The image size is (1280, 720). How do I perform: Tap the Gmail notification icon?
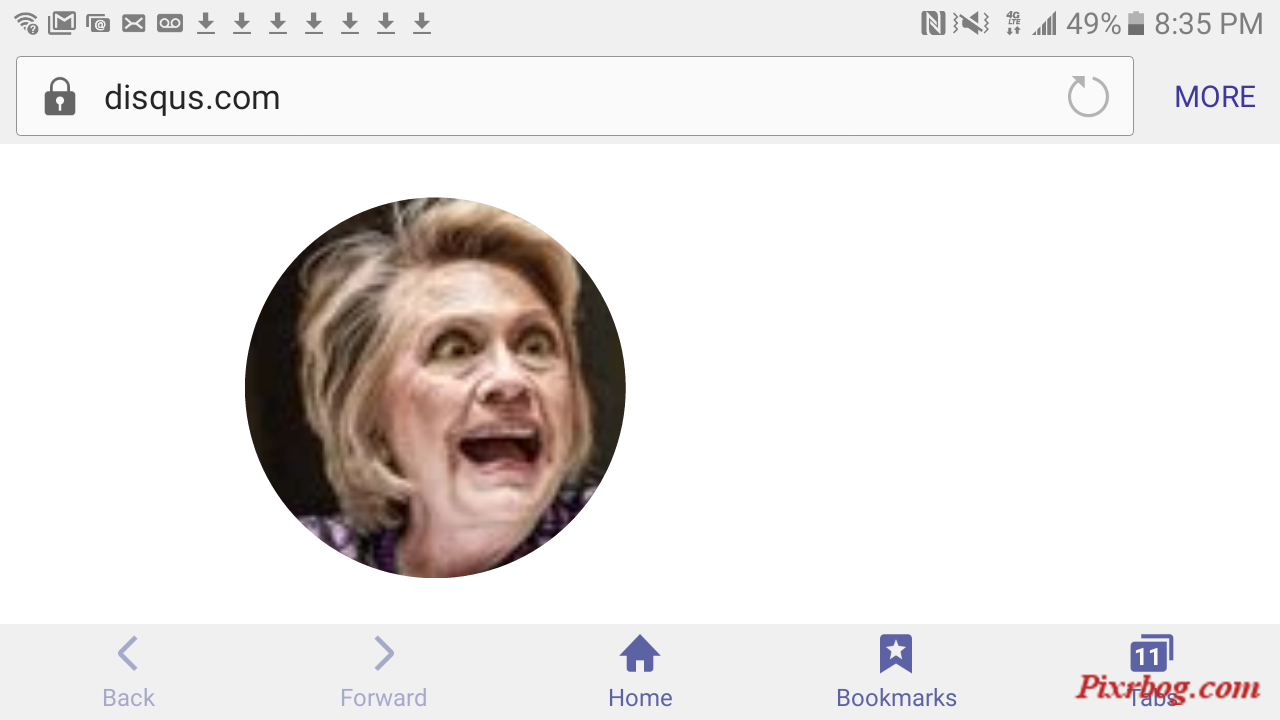[x=62, y=23]
